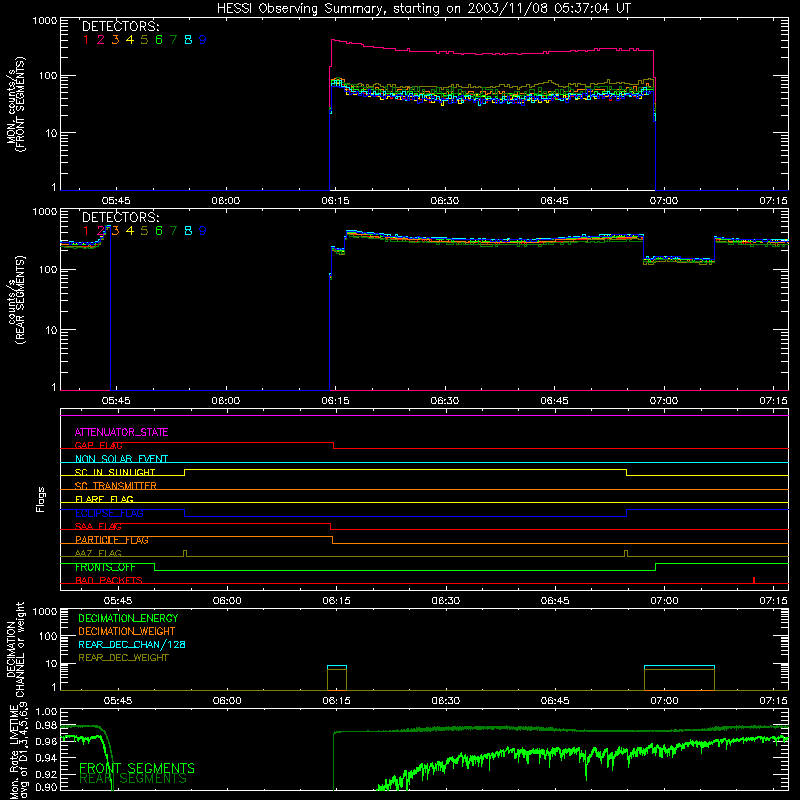Click the BAD_PACKETS flag label
The height and width of the screenshot is (800, 800).
[109, 581]
